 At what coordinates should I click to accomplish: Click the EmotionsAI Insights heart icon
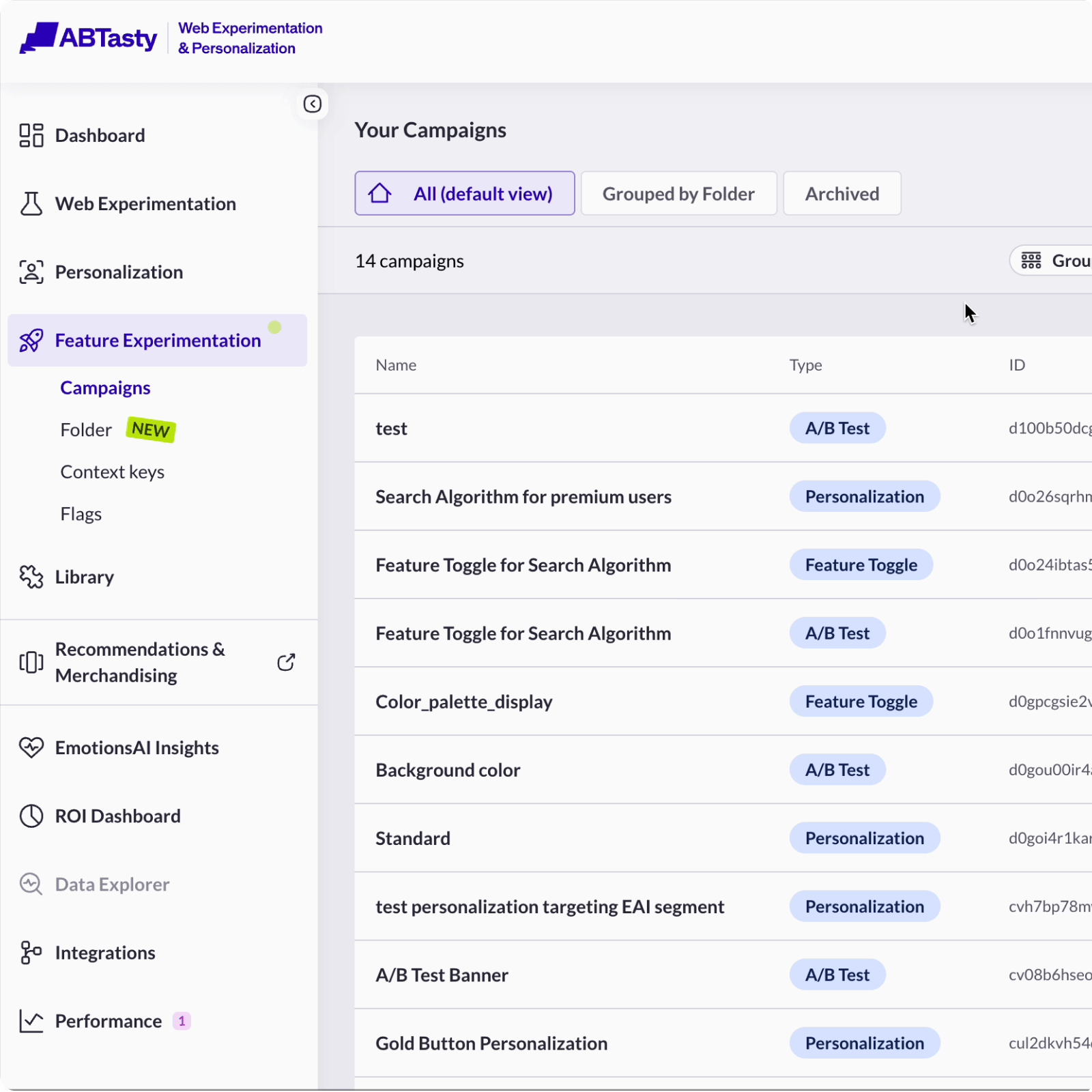pyautogui.click(x=31, y=747)
